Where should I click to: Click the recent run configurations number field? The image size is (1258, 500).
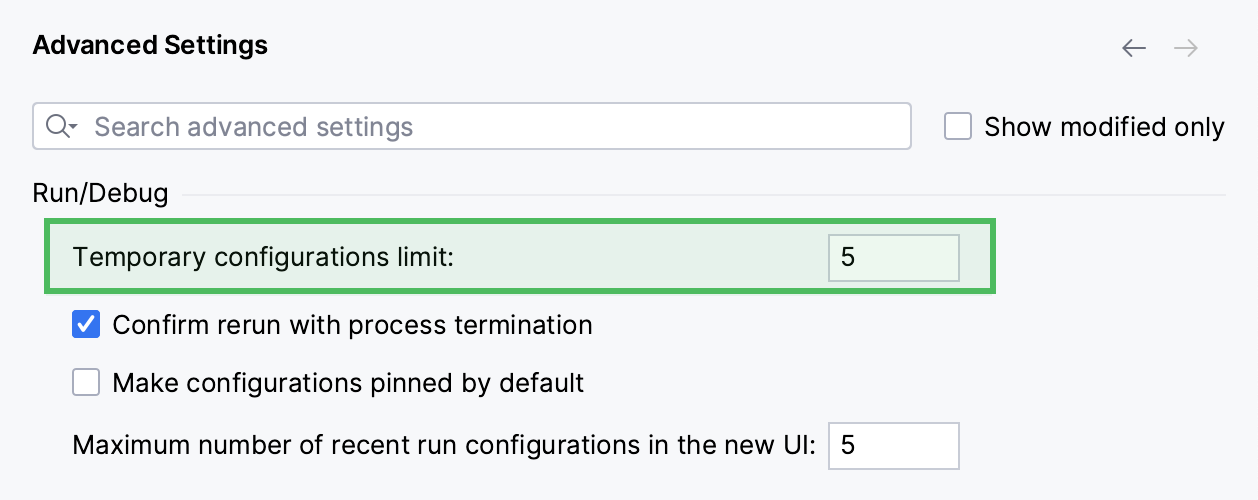894,445
